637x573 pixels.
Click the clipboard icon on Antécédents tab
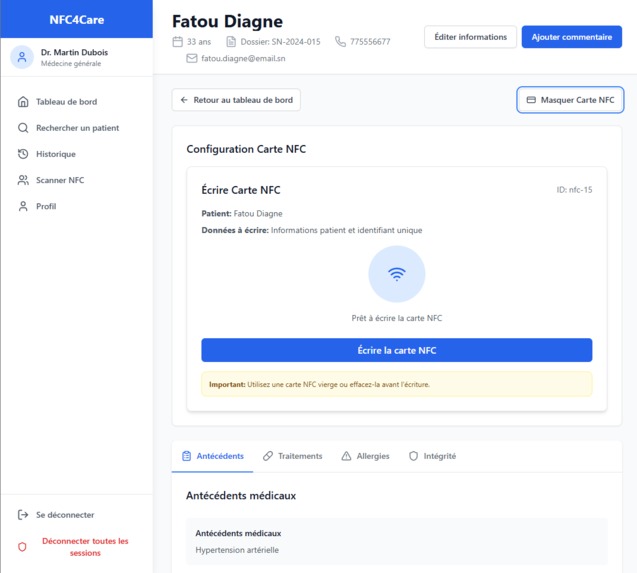coord(186,456)
